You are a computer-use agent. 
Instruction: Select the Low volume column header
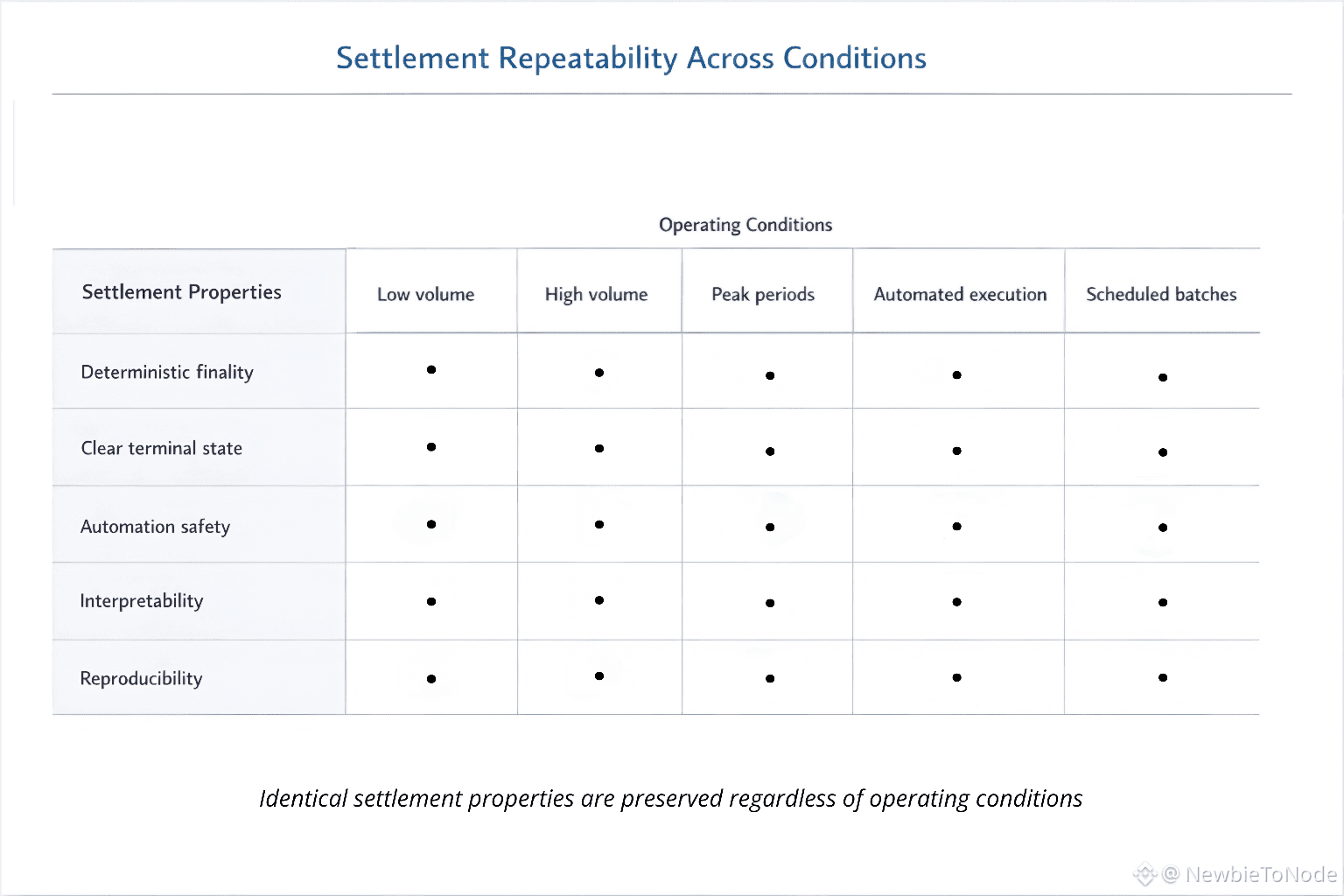coord(426,295)
